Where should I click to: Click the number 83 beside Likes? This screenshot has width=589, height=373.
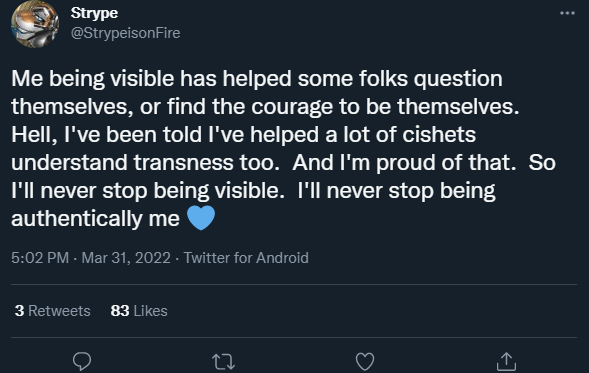click(x=120, y=311)
